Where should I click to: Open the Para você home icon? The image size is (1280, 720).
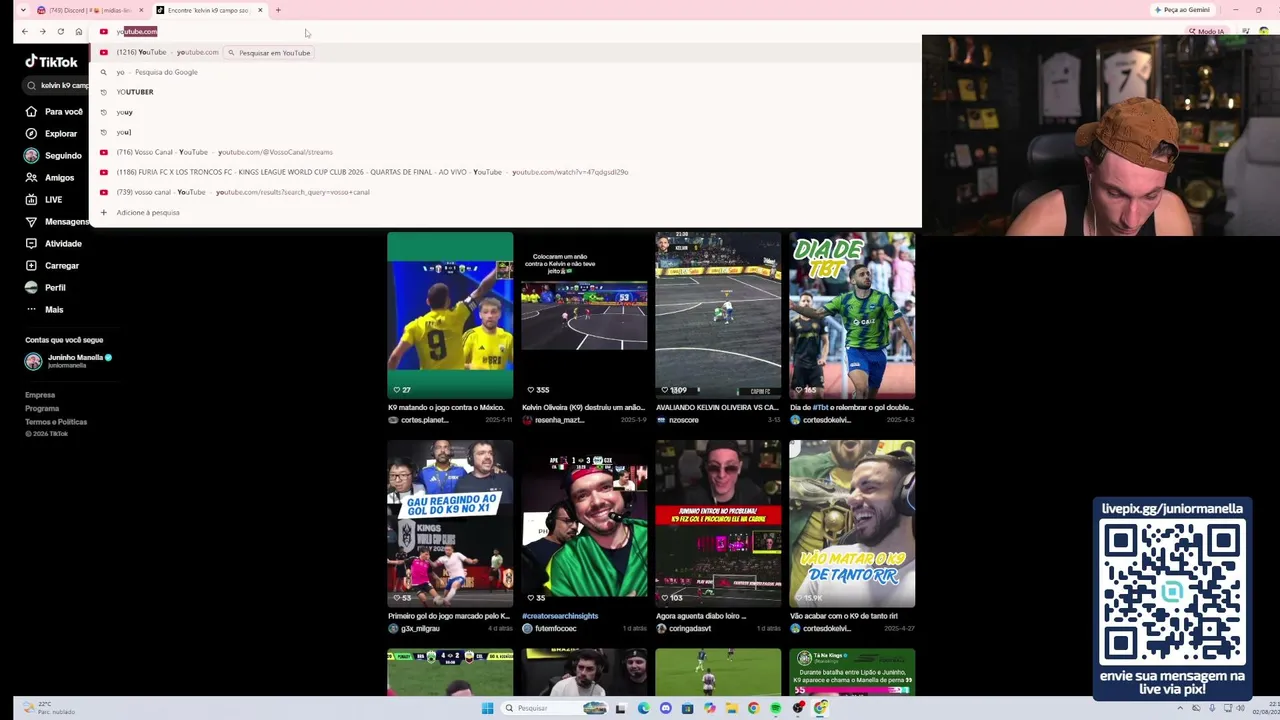tap(31, 111)
